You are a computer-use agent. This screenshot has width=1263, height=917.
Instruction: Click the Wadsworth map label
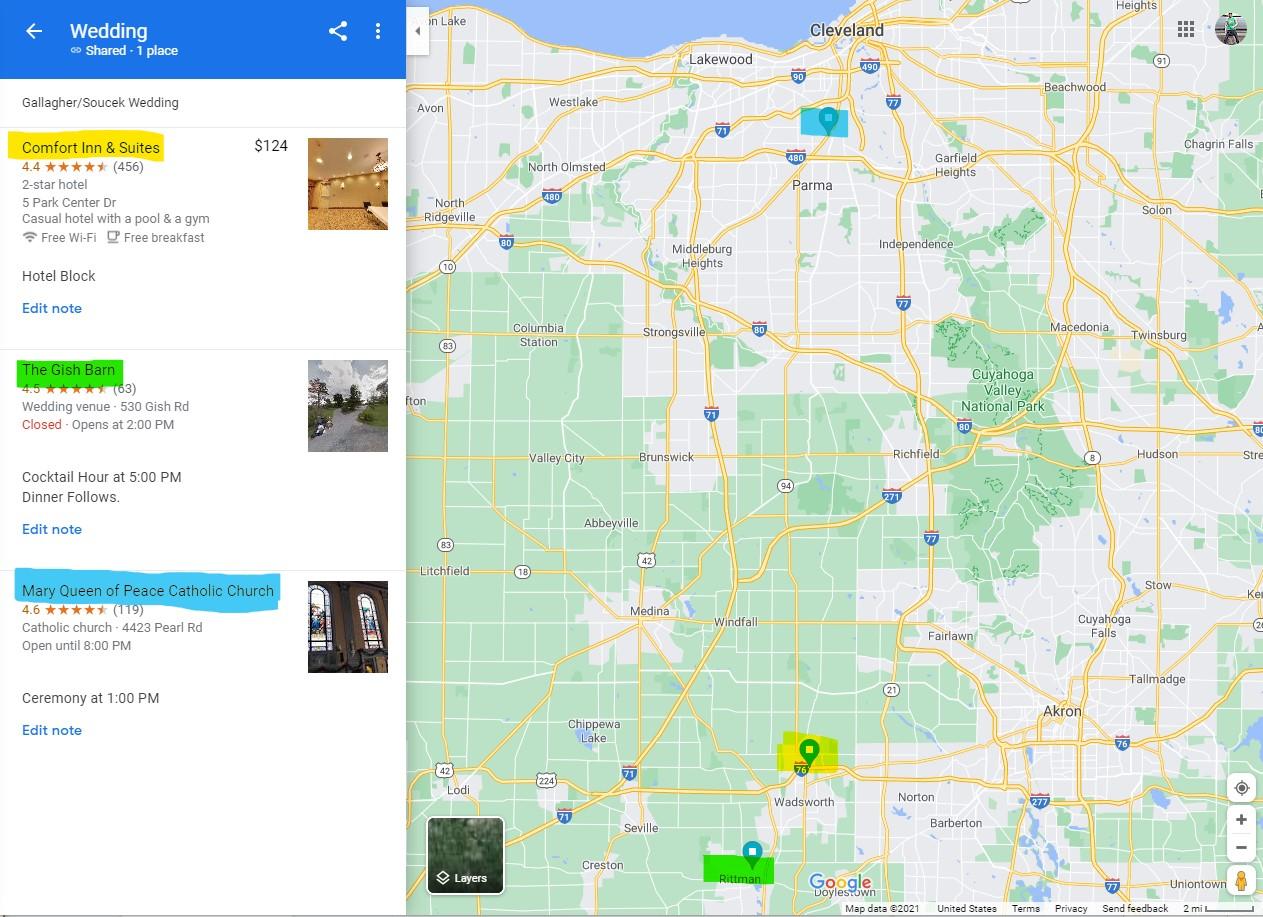[804, 802]
